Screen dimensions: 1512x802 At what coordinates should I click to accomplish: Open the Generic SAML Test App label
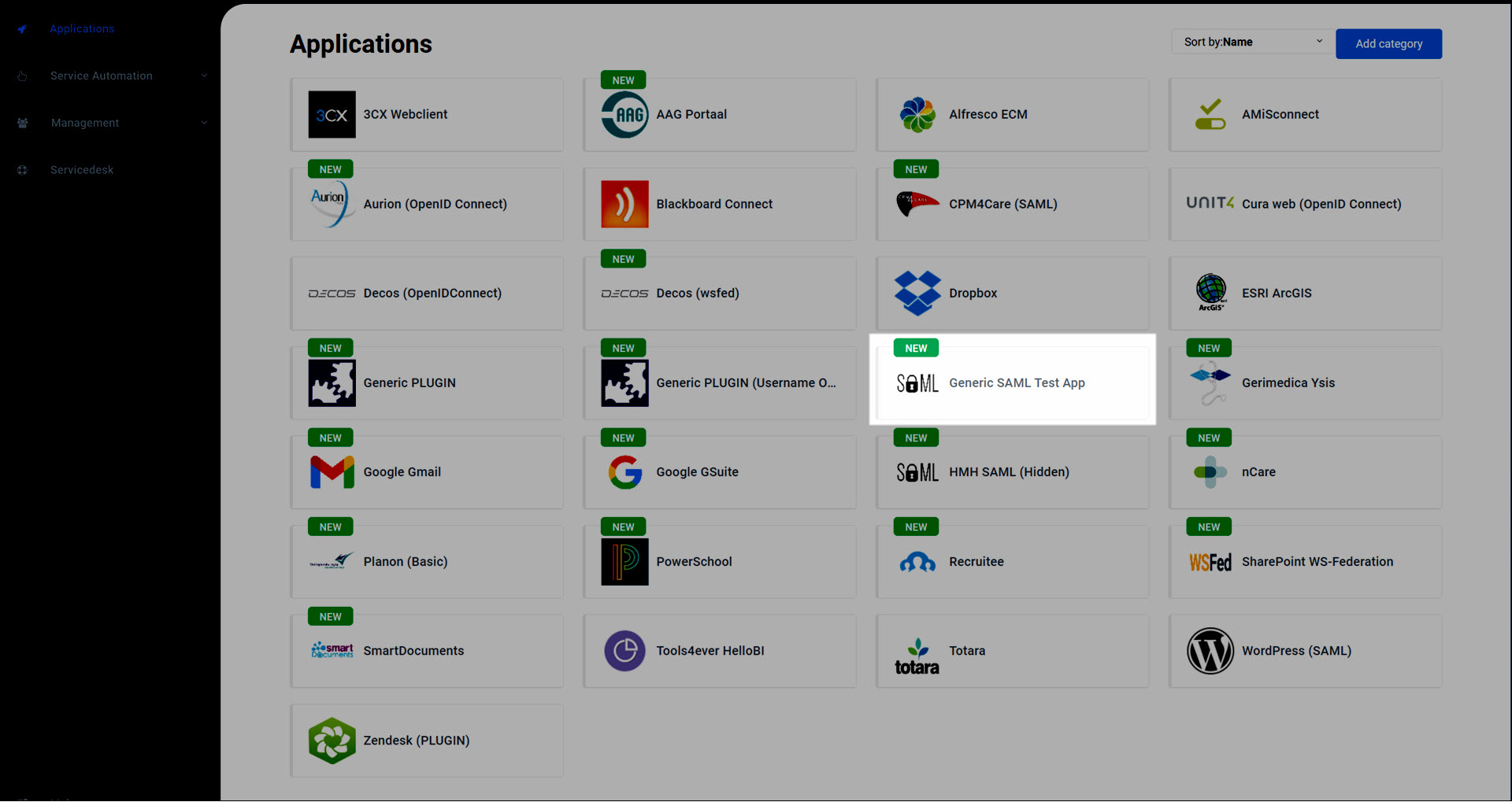1017,383
